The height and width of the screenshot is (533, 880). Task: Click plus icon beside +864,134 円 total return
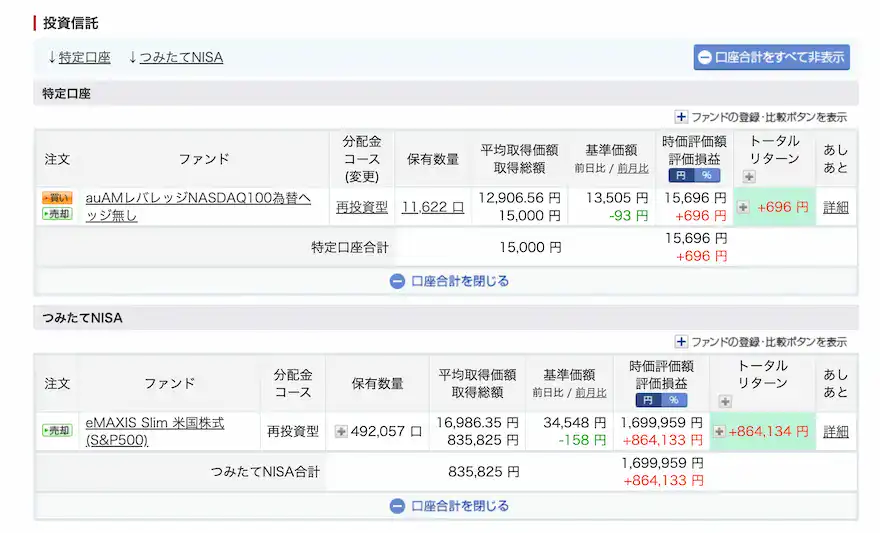(719, 431)
